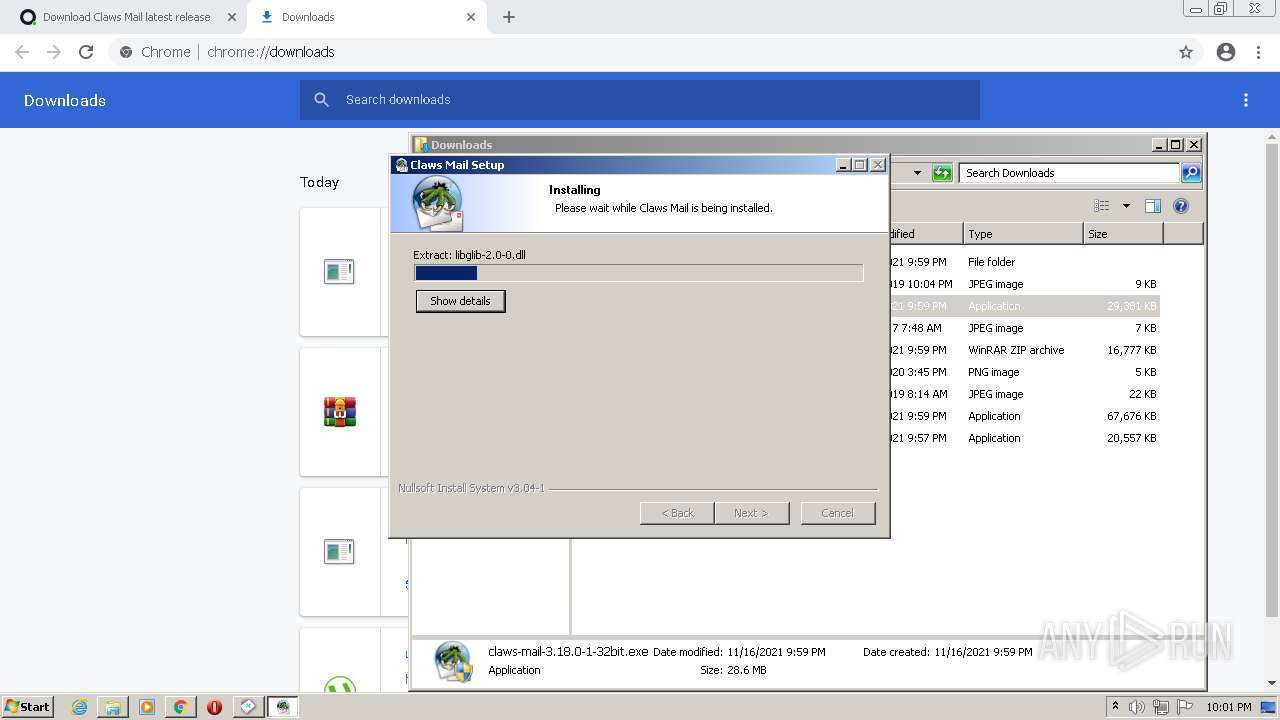Click the first download file icon

339,272
